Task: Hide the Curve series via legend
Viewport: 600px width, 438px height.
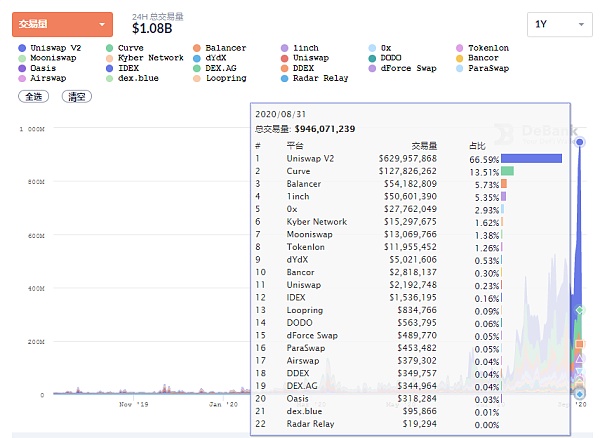Action: 130,48
